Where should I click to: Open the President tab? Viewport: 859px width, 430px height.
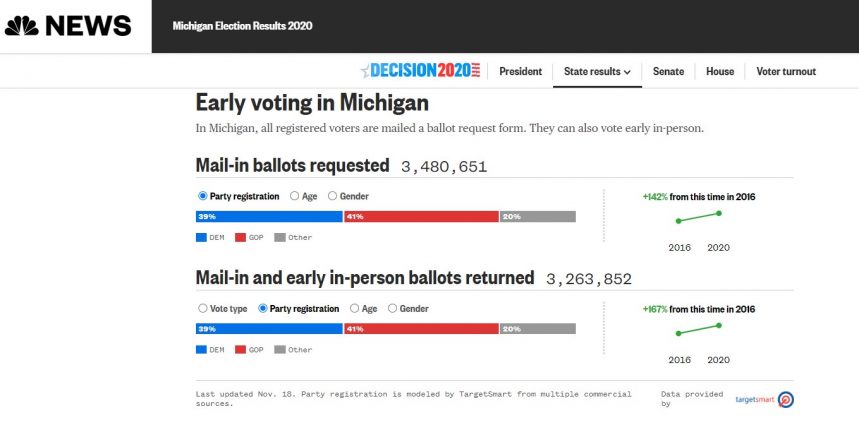[x=520, y=72]
